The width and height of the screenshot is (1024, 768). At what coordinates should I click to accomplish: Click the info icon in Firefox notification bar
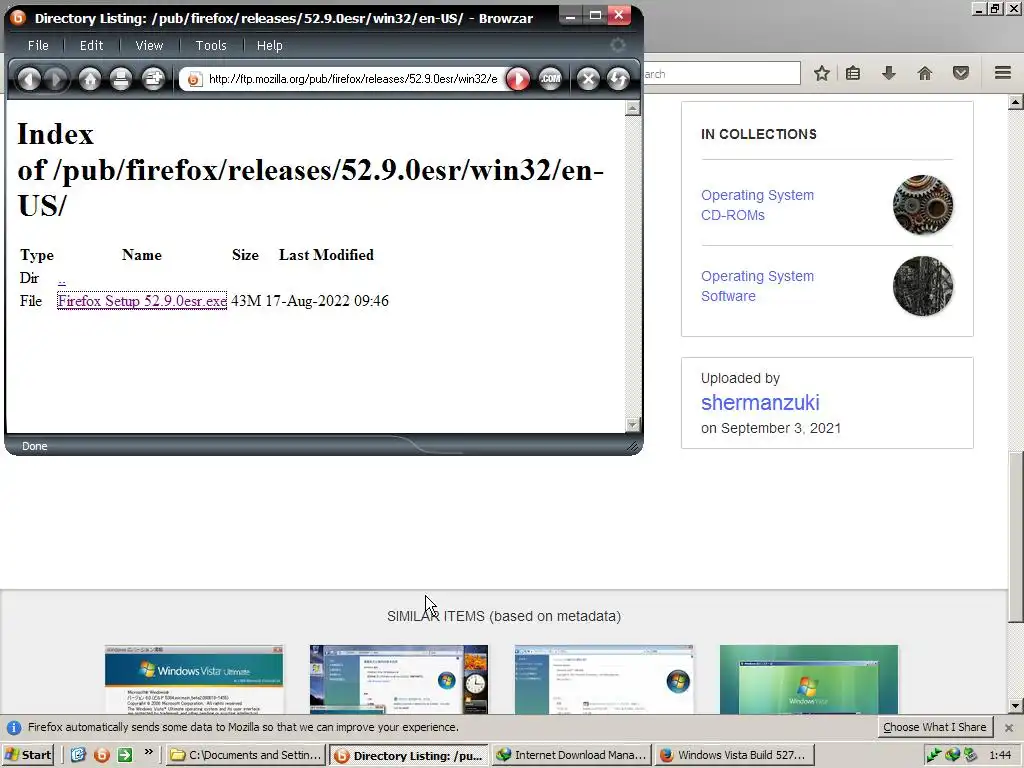[14, 728]
